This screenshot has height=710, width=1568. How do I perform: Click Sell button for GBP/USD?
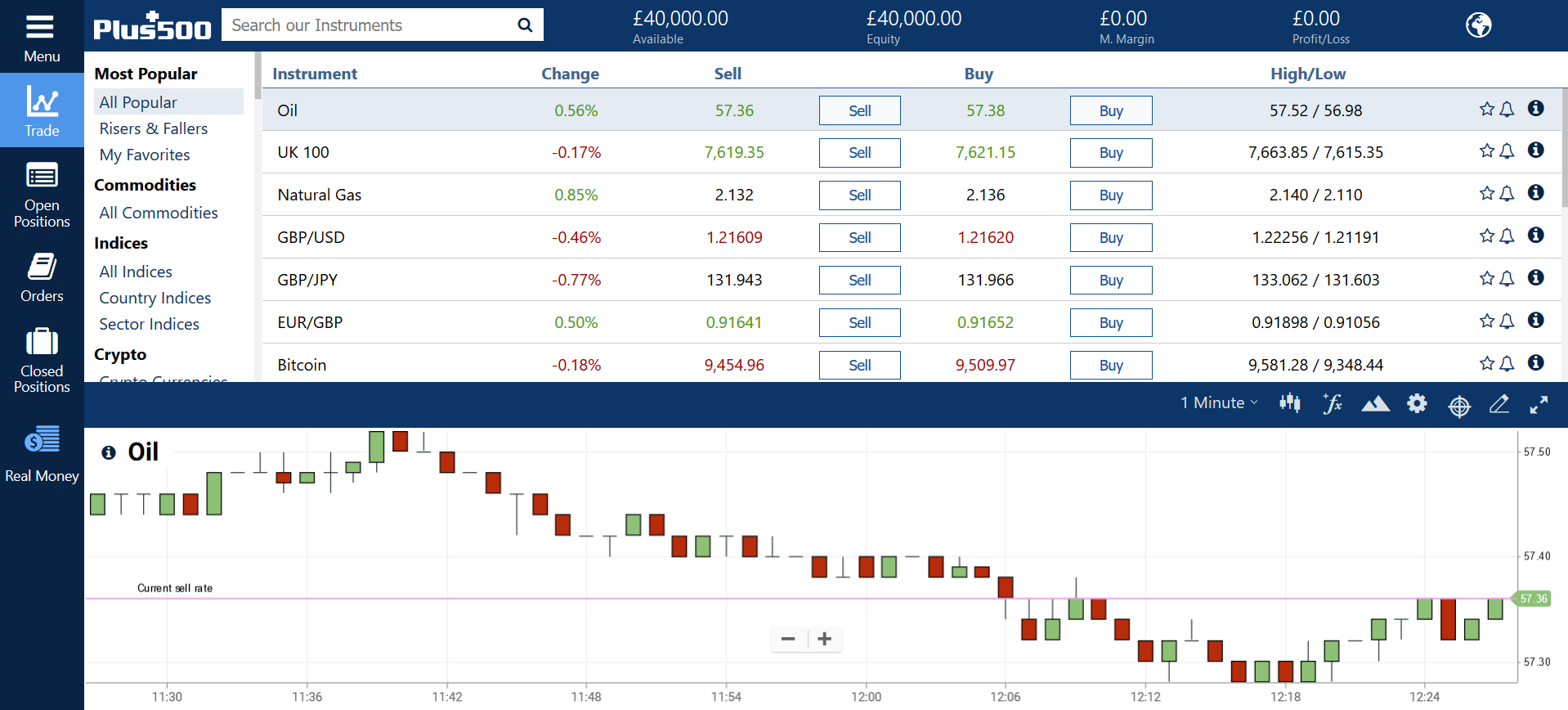click(859, 237)
